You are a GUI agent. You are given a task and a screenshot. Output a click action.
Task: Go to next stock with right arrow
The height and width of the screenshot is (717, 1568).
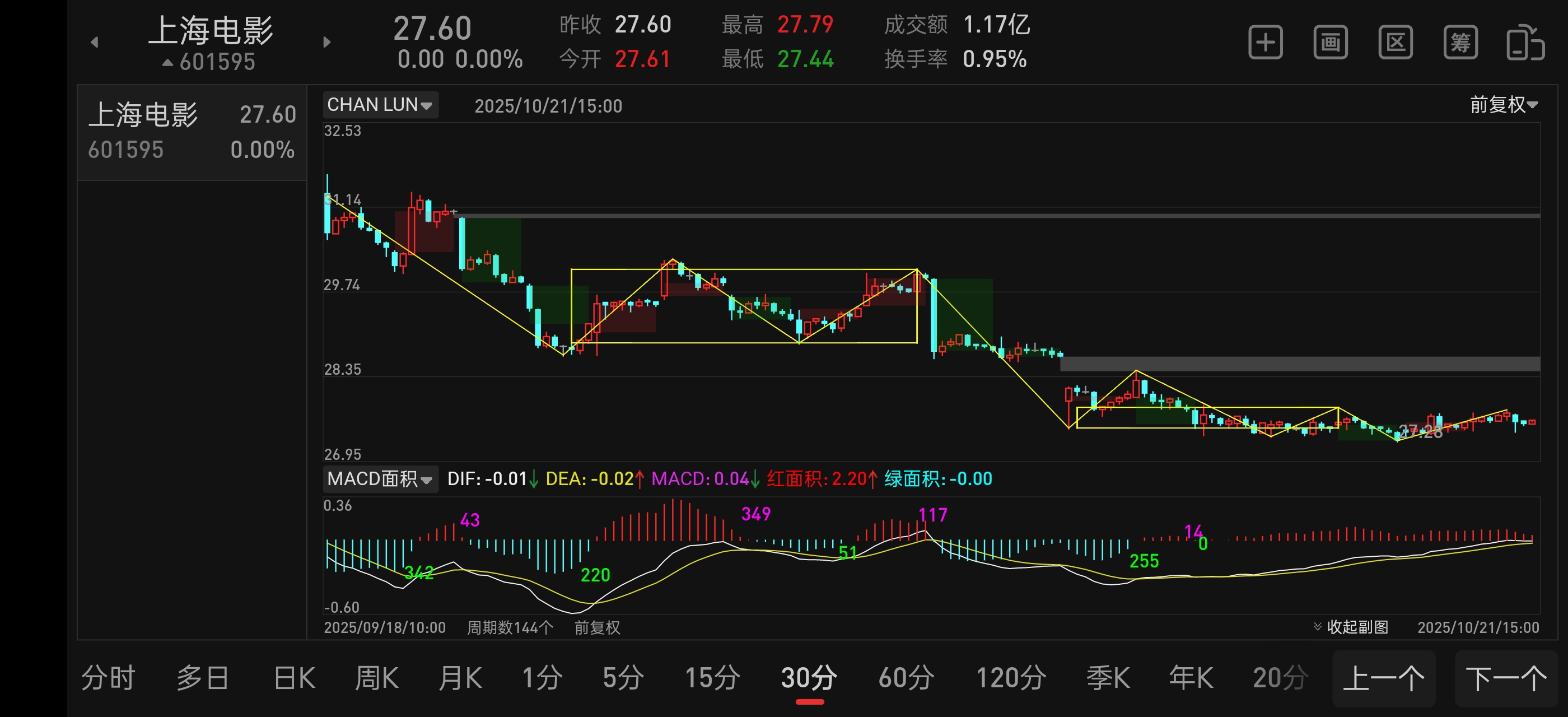click(327, 42)
